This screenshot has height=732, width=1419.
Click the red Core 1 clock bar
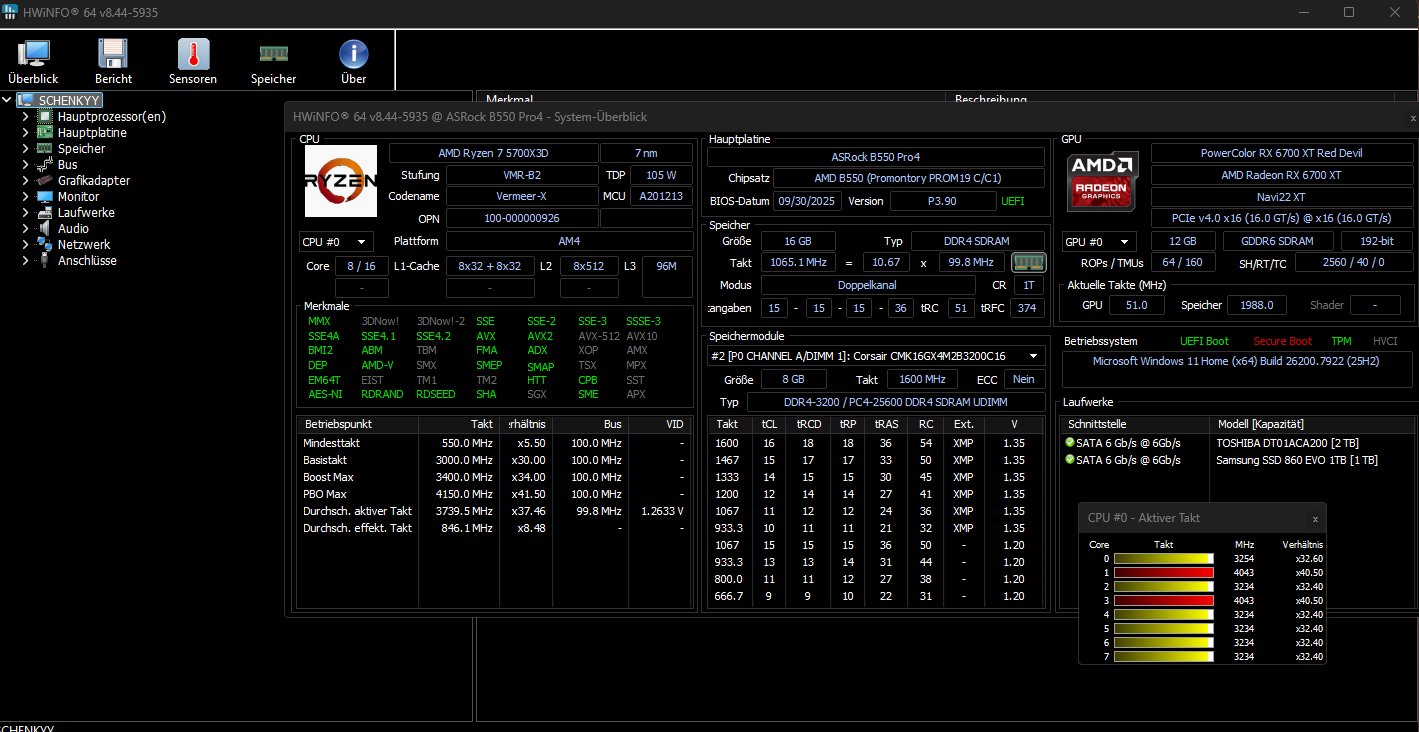pos(1163,573)
